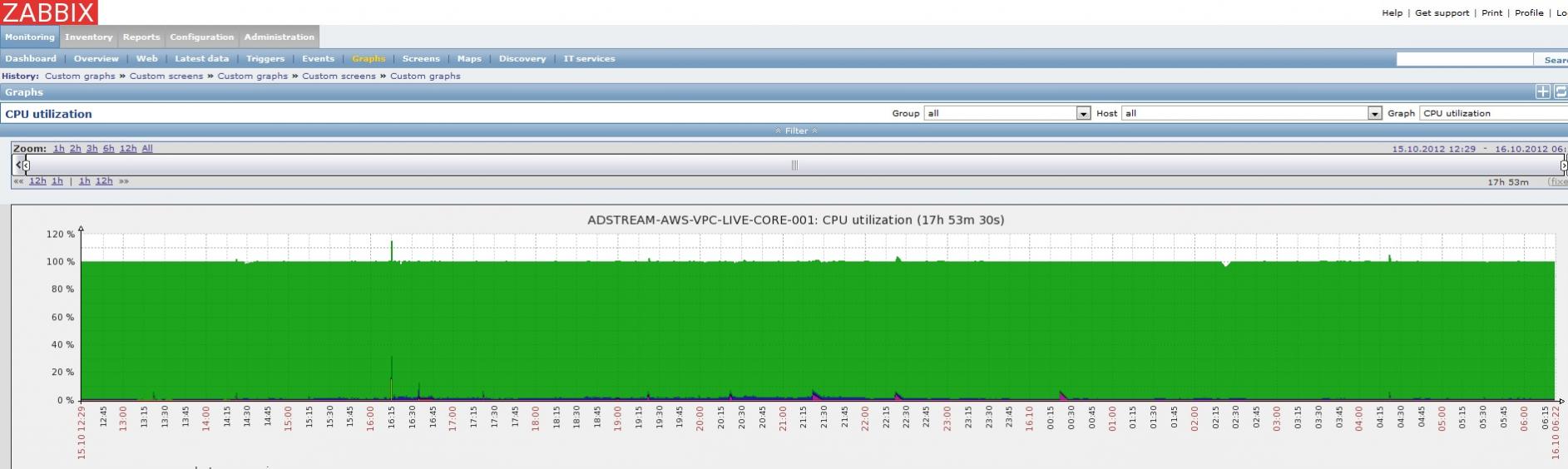Click the 17h 53m period text
This screenshot has width=1568, height=469.
point(1508,182)
